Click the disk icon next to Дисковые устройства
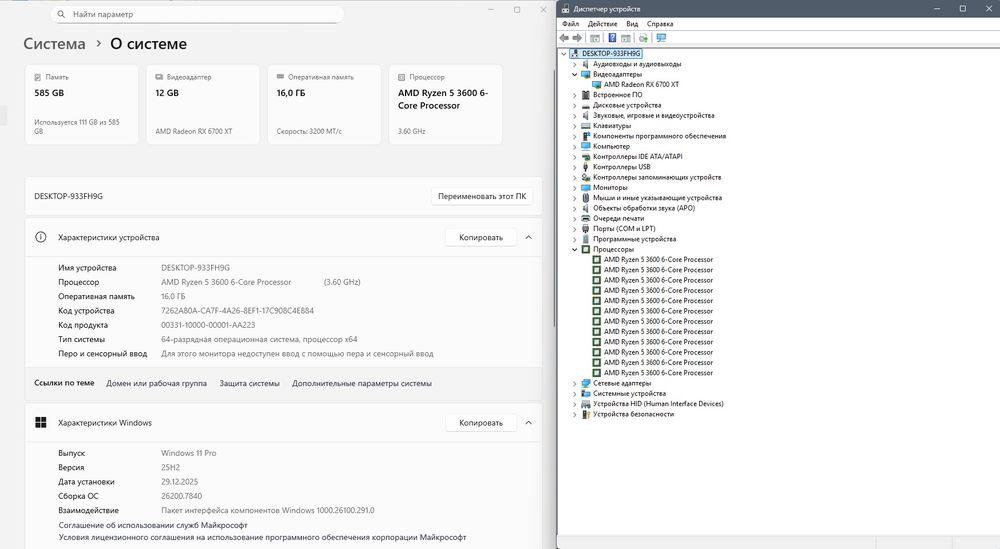 585,105
